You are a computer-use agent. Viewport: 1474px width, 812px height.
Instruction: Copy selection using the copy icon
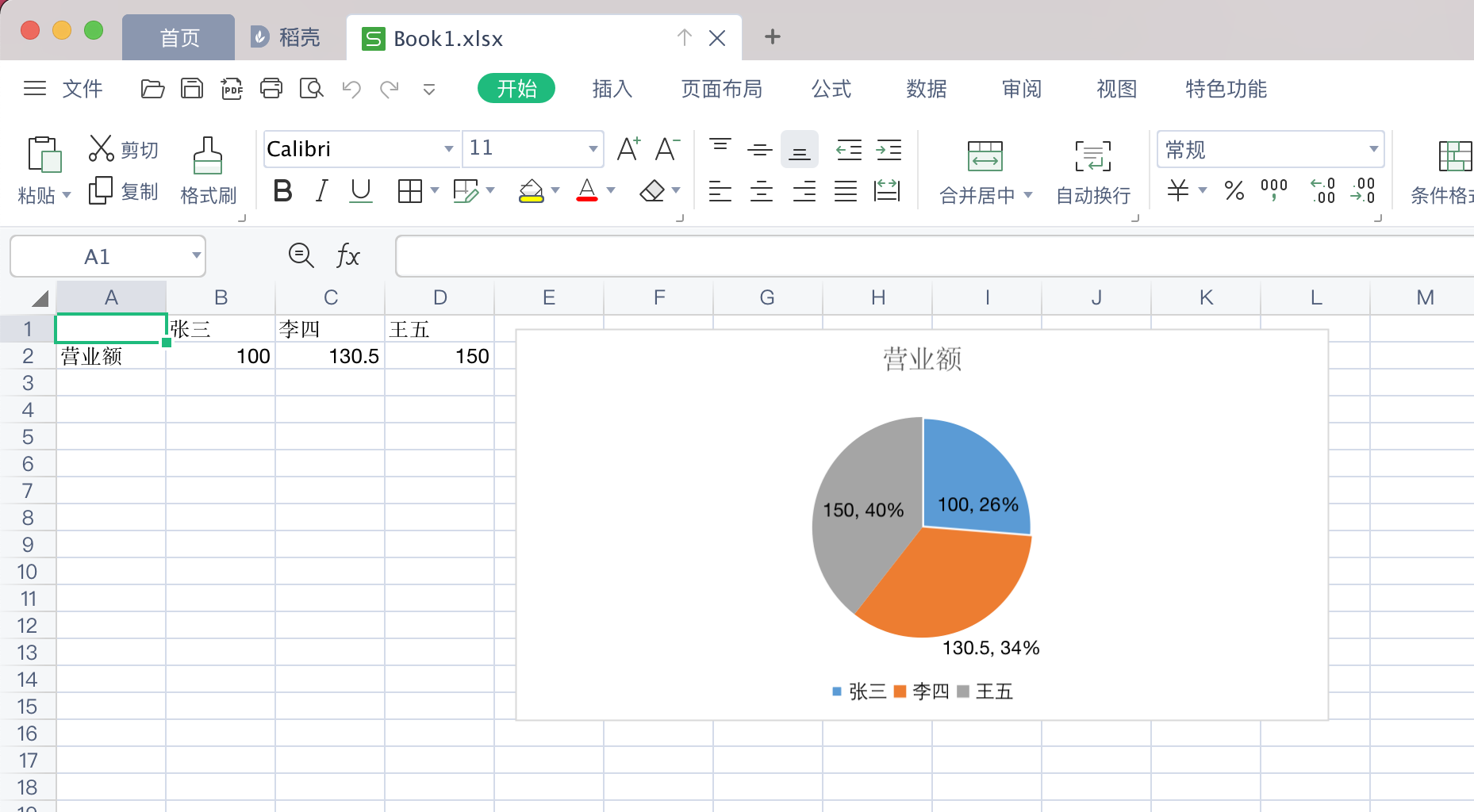pyautogui.click(x=101, y=190)
